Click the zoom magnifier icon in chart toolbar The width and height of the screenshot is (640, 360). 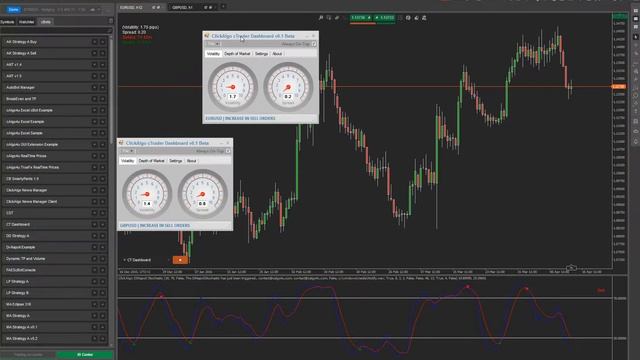pos(321,18)
